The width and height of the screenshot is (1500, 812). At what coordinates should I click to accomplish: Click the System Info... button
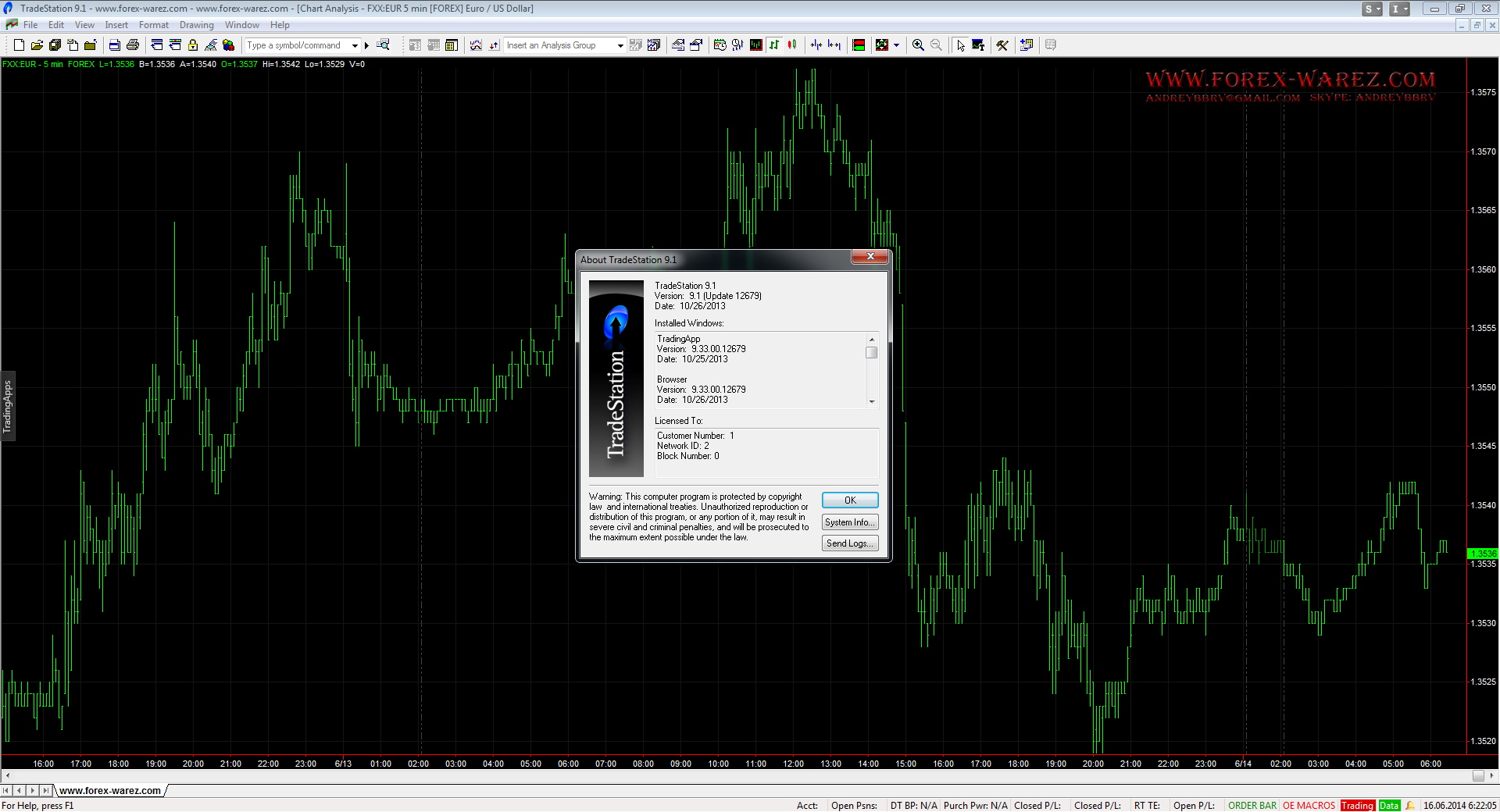pos(850,522)
